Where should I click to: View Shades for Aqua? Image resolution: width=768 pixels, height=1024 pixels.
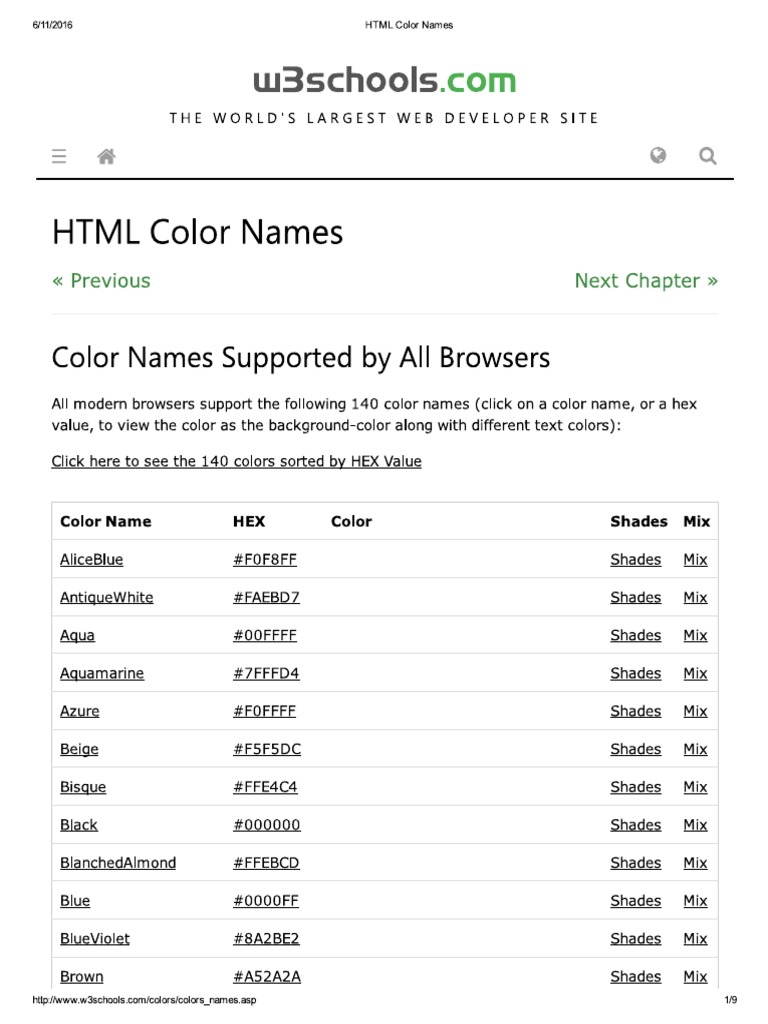pos(635,636)
